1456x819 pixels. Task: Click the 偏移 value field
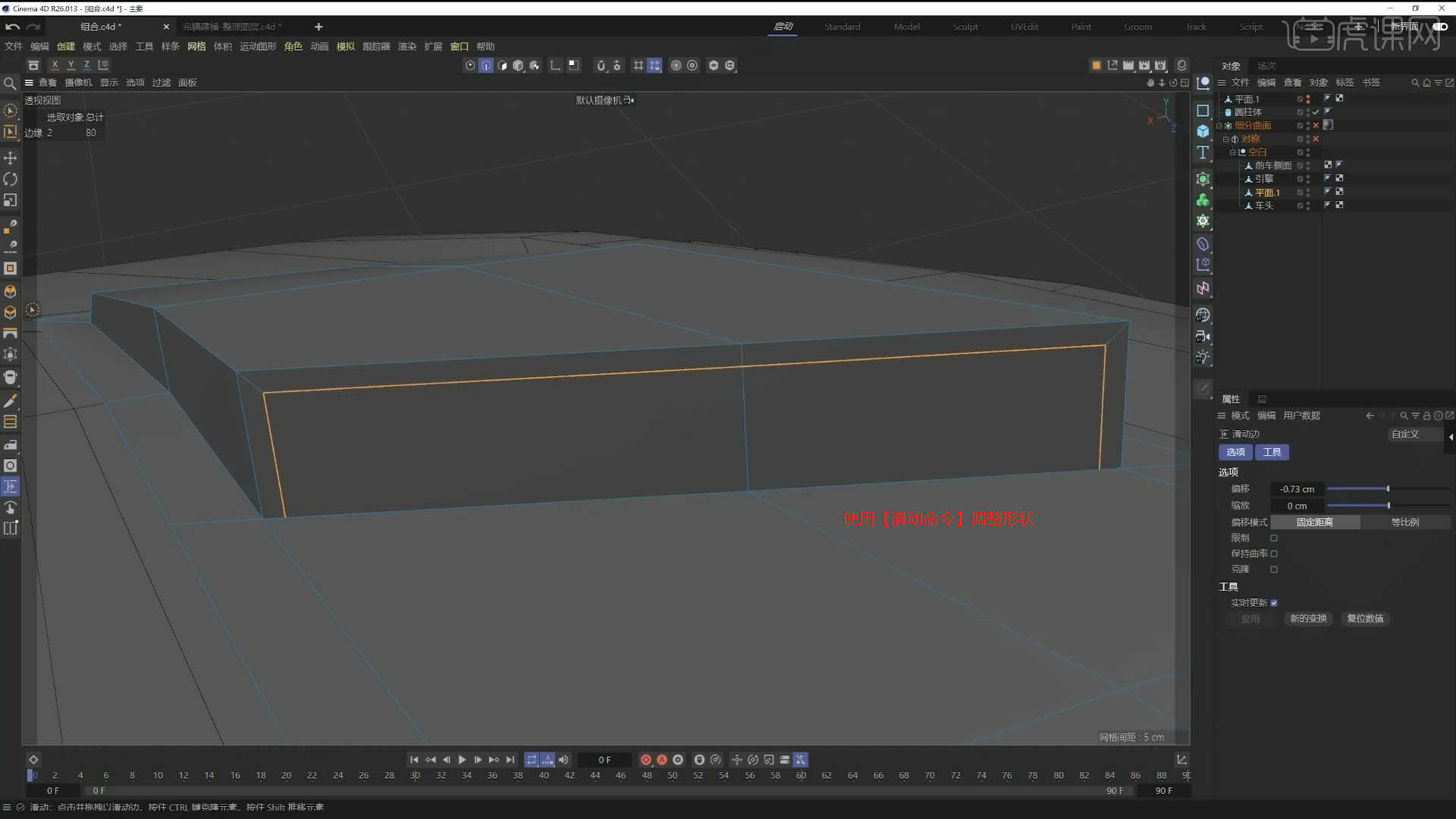tap(1297, 489)
